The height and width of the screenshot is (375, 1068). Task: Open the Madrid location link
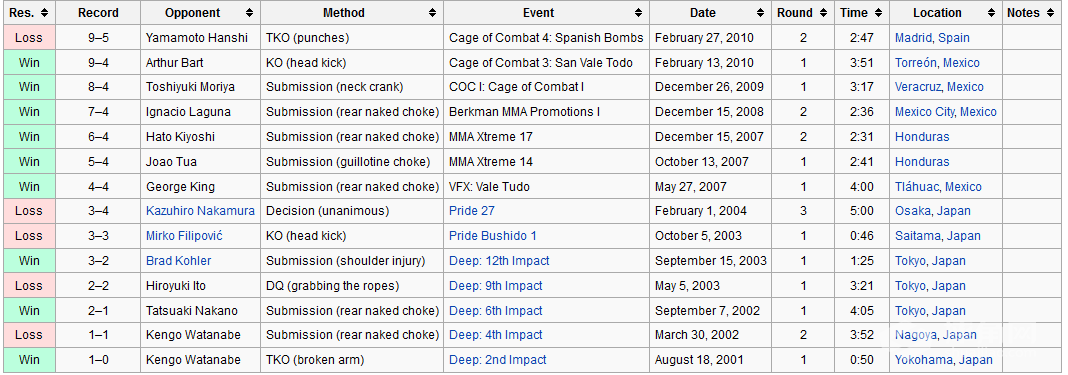913,38
